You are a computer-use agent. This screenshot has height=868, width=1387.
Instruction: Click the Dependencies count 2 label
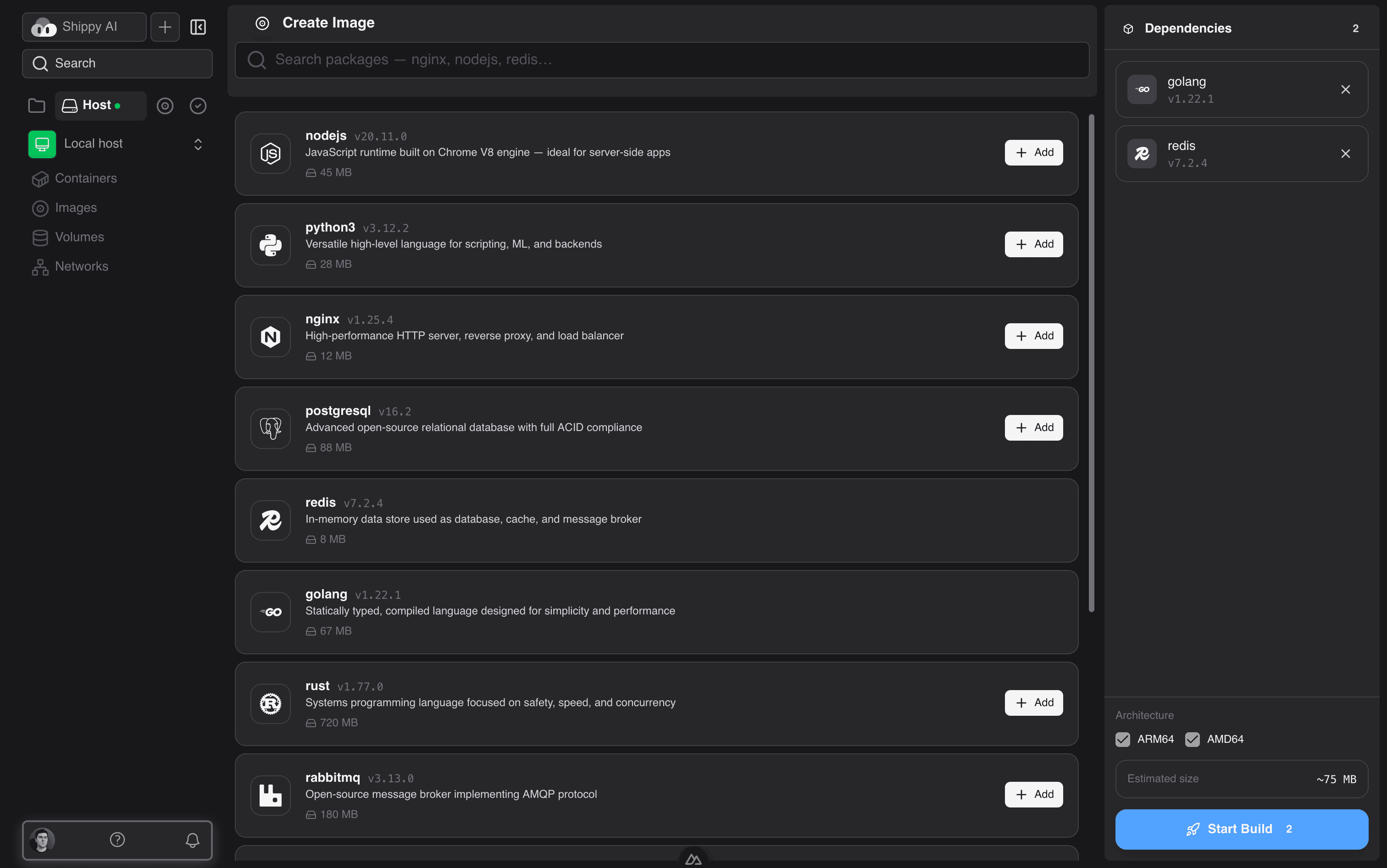(1355, 29)
